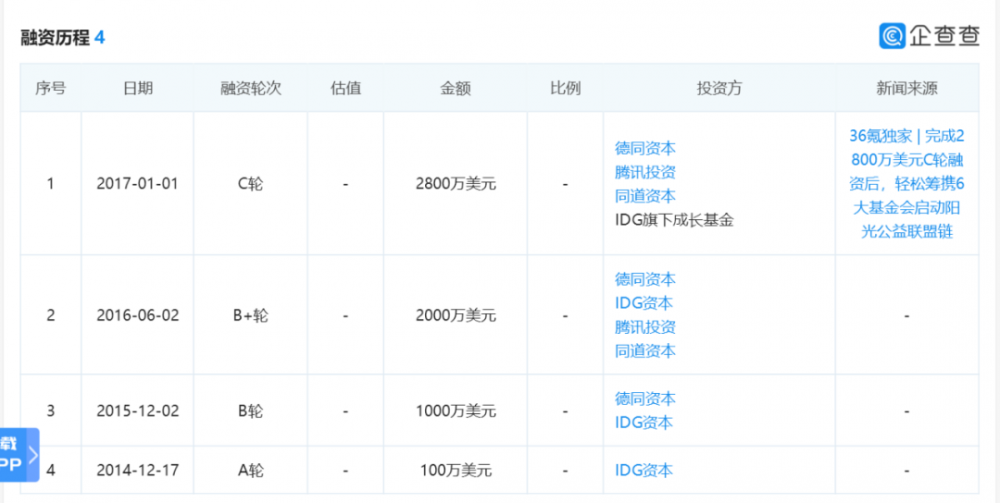Click the 融资轮次 column header
1000x503 pixels.
point(250,88)
